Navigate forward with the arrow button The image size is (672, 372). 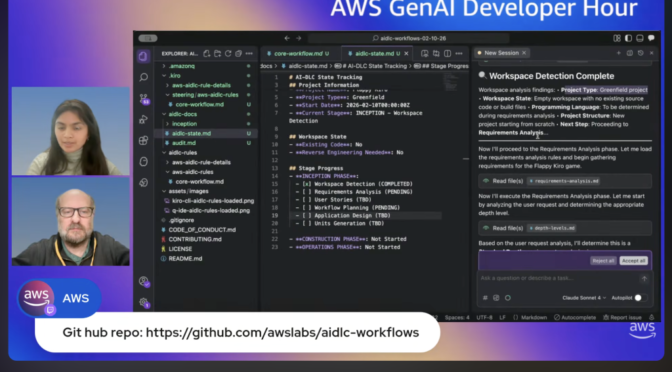tap(299, 38)
